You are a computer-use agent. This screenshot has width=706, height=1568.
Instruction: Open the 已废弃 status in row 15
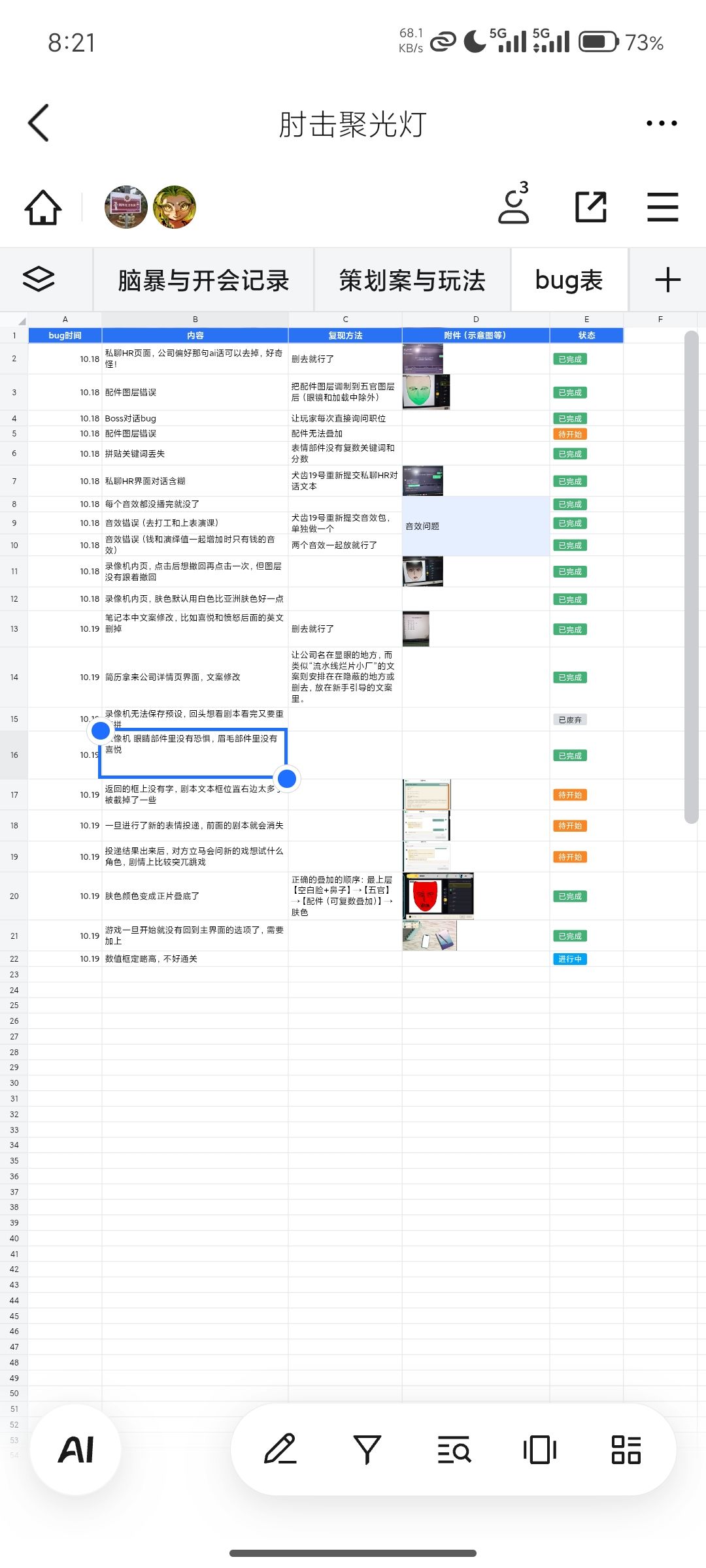click(570, 719)
